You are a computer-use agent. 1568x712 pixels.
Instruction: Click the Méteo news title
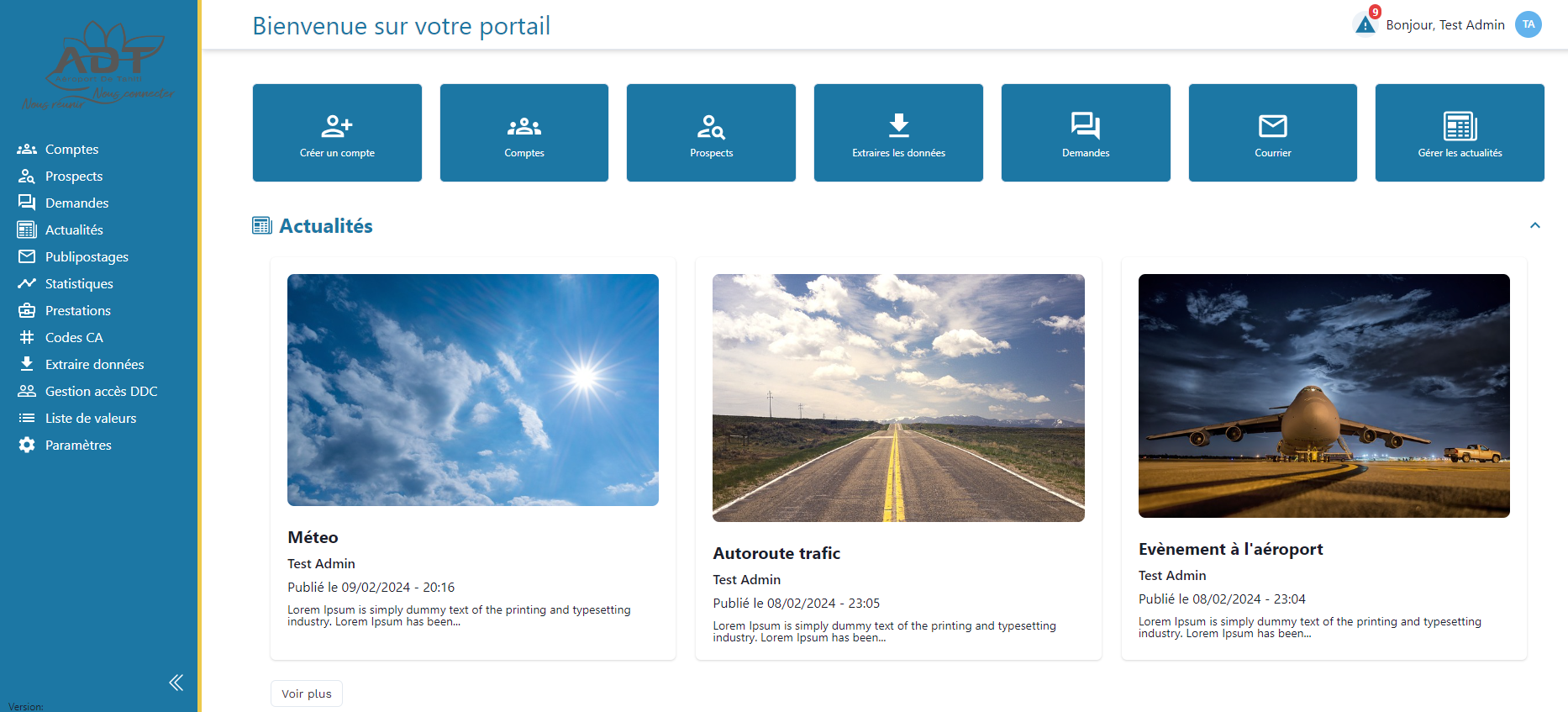point(313,537)
